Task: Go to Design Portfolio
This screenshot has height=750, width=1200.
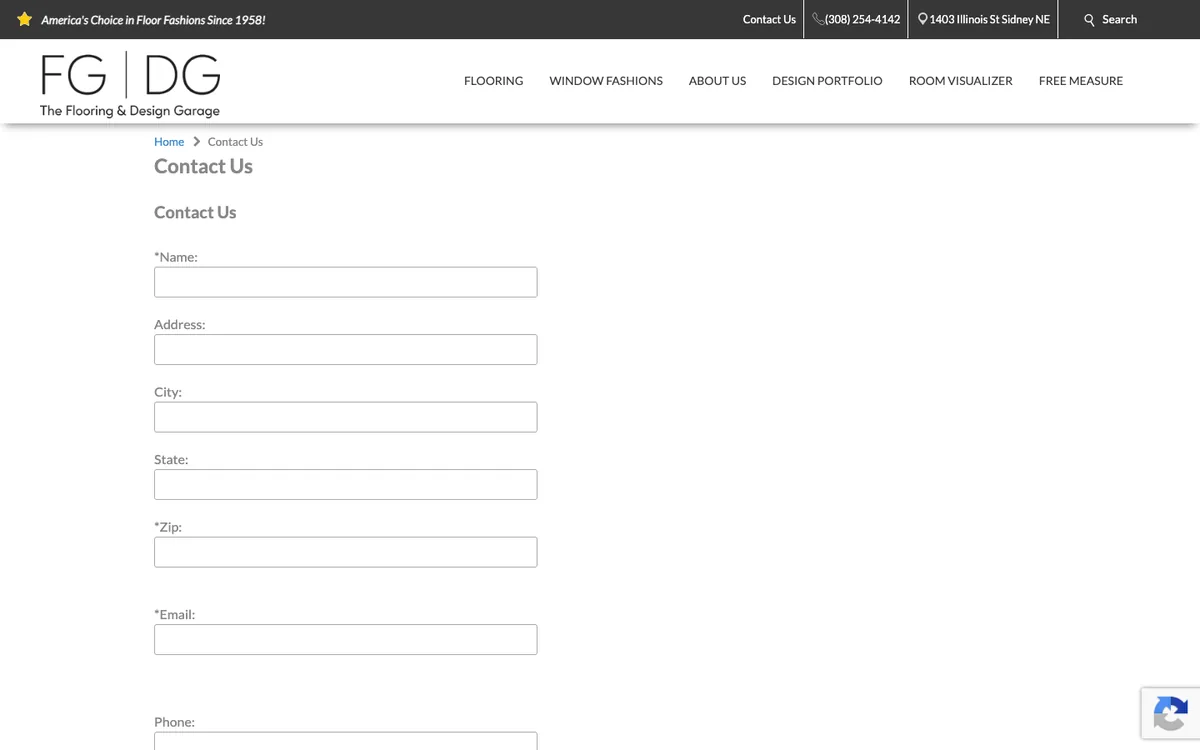Action: [827, 81]
